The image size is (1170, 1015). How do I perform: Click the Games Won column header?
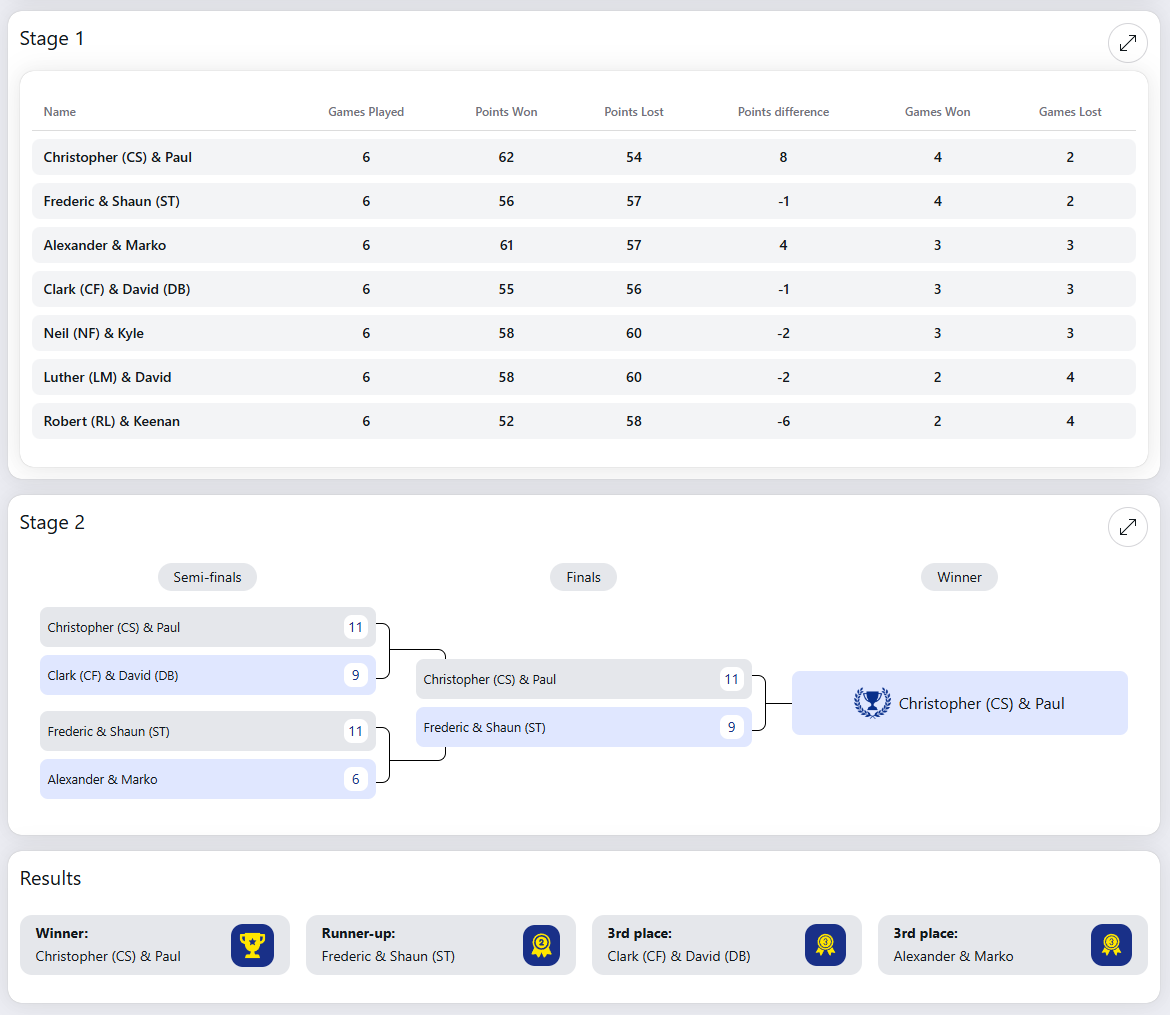(937, 112)
